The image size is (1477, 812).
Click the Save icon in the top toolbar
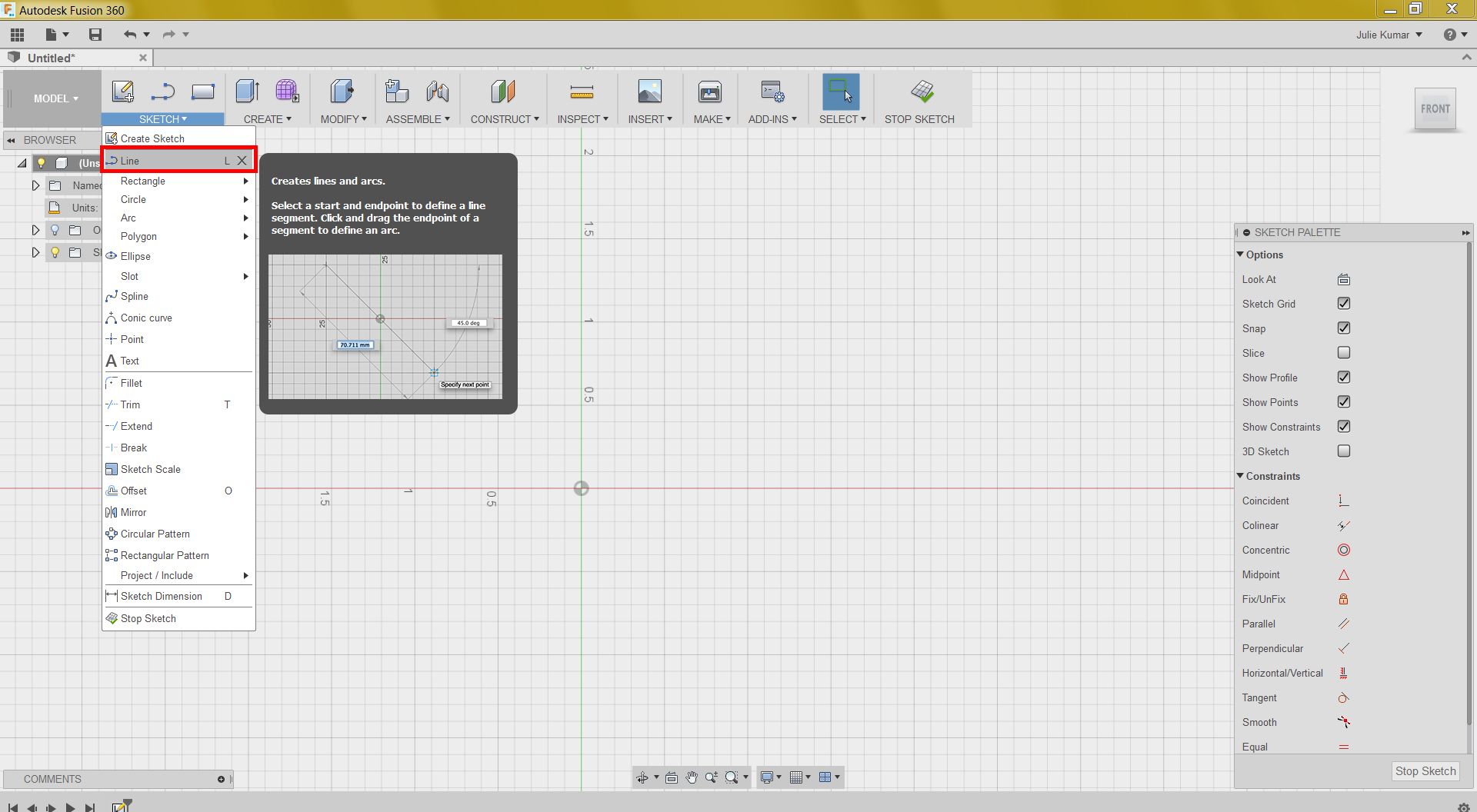click(x=95, y=35)
